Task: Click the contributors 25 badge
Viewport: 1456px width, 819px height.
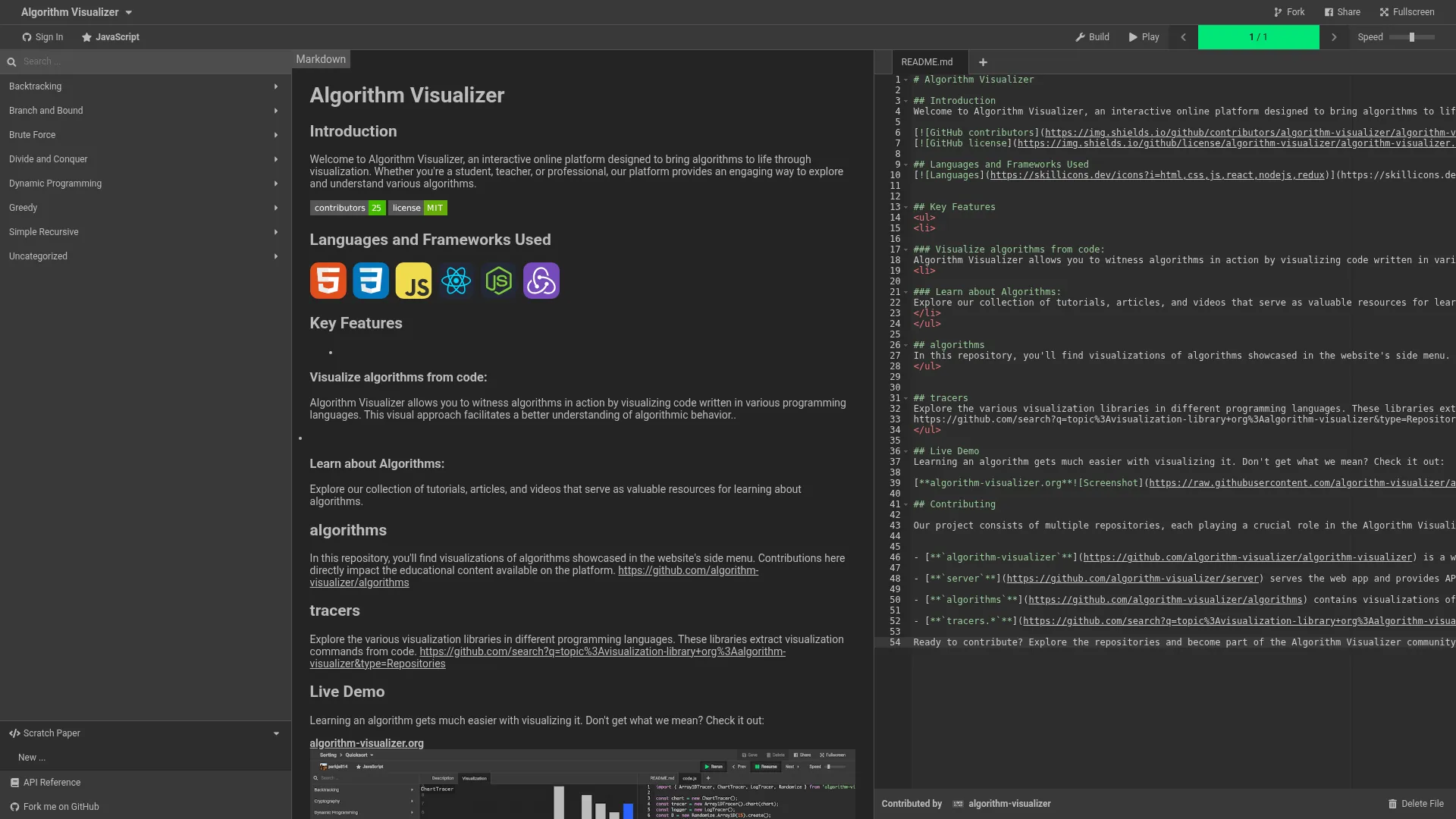Action: click(x=347, y=208)
